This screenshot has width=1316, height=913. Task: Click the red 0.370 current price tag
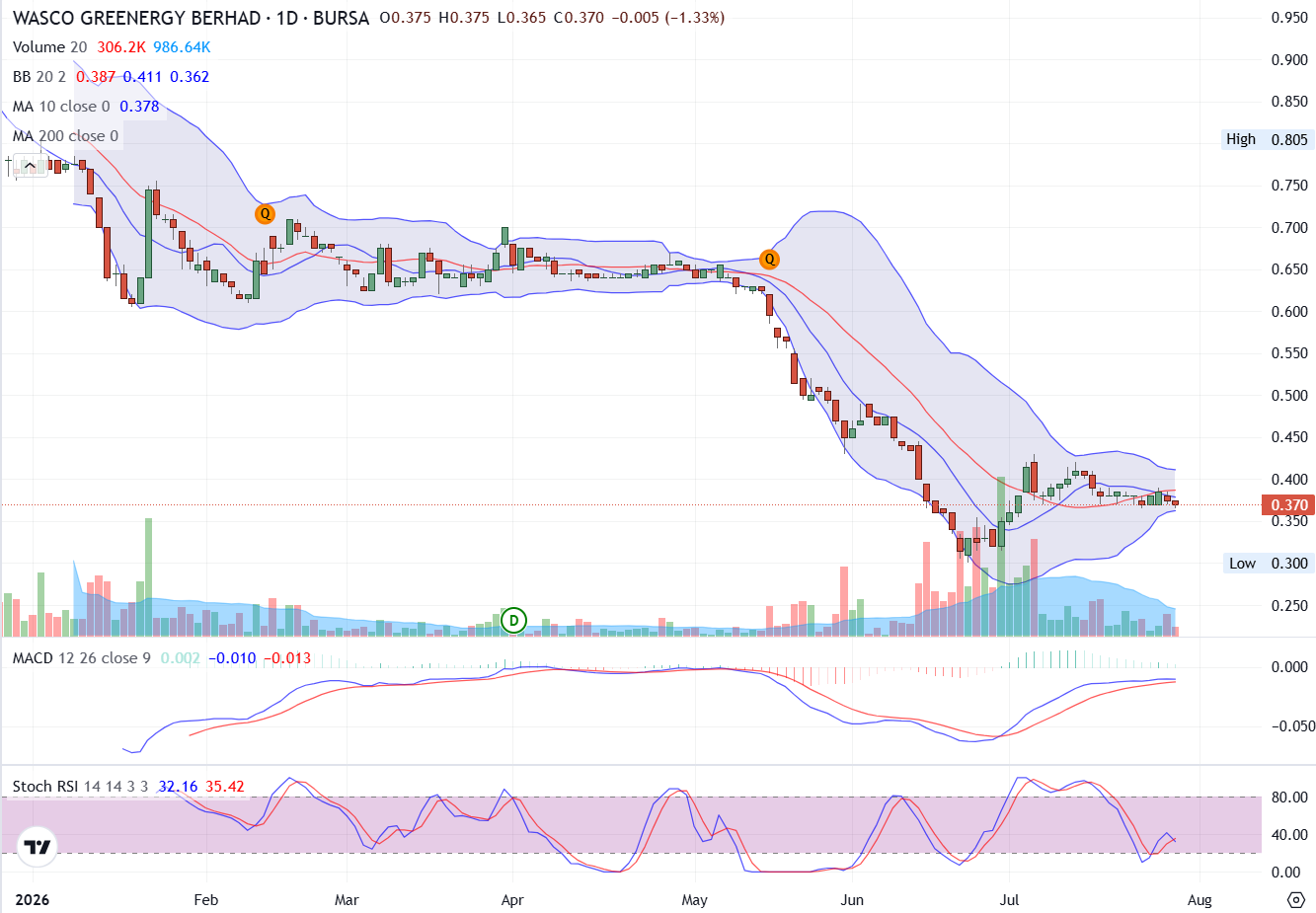[1288, 505]
